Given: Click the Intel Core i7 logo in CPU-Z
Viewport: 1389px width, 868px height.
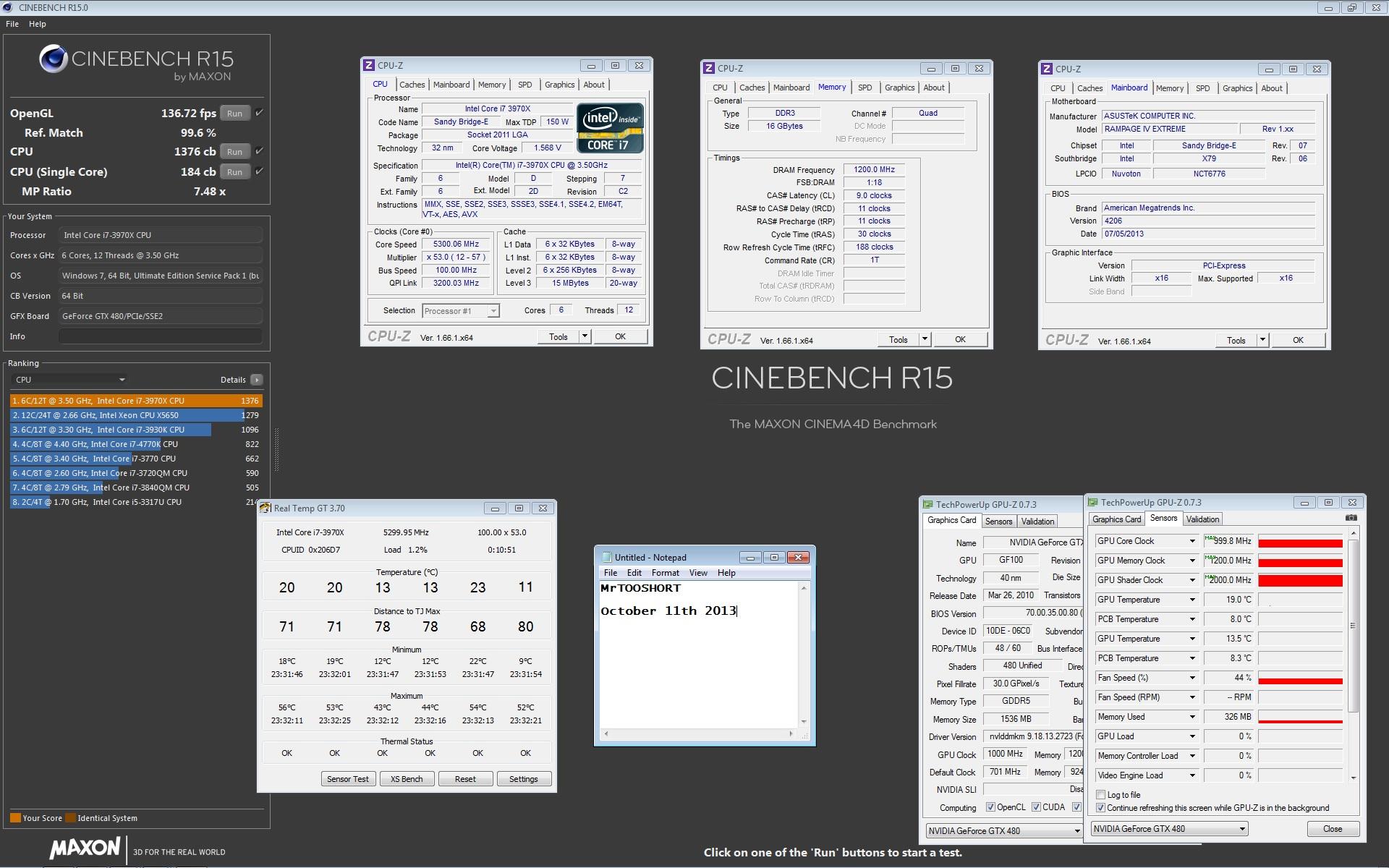Looking at the screenshot, I should pyautogui.click(x=610, y=128).
